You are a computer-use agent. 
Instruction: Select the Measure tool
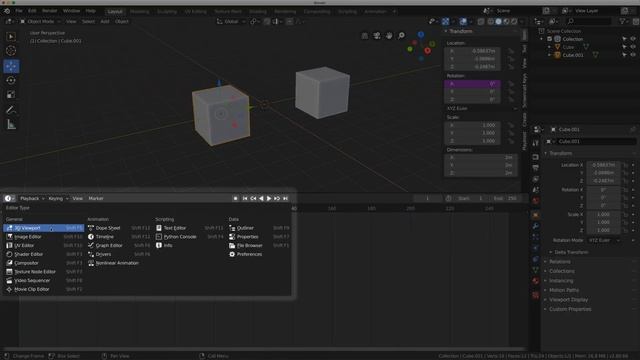(x=11, y=124)
